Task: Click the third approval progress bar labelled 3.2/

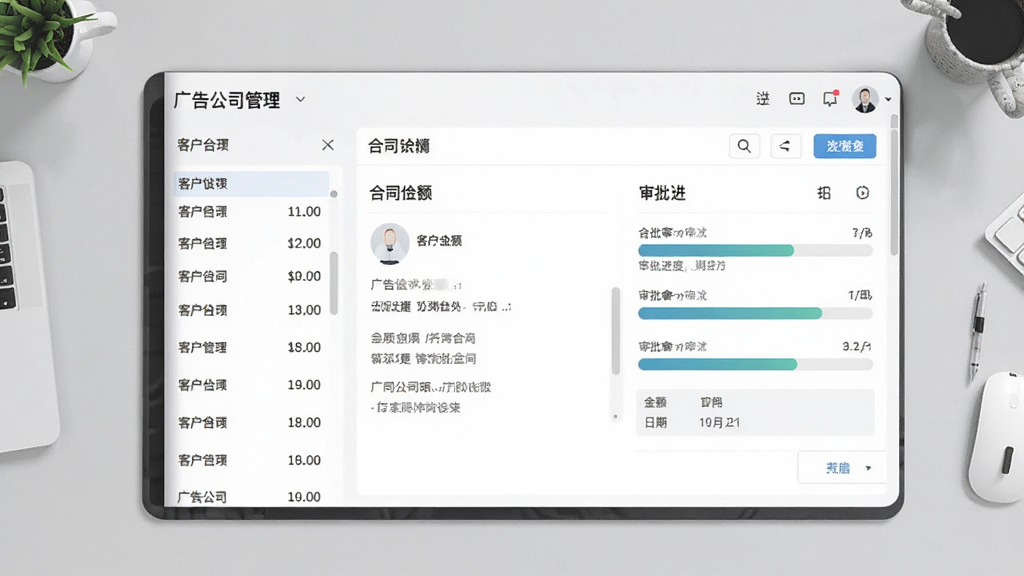Action: pyautogui.click(x=755, y=364)
